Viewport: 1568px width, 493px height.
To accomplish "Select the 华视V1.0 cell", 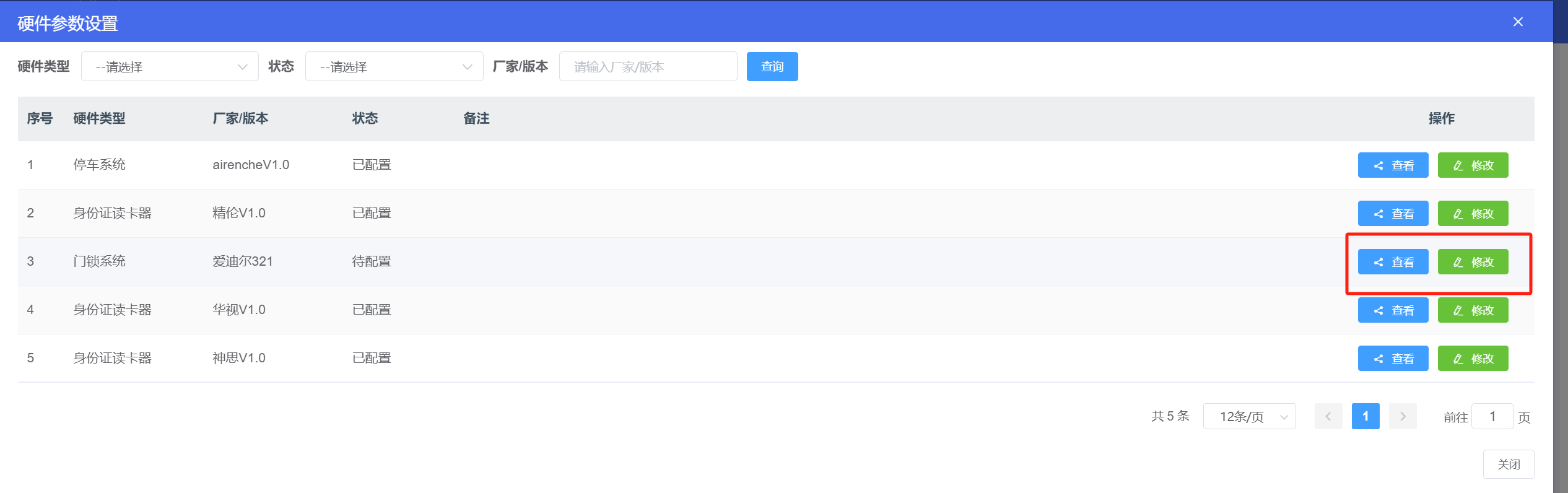I will 239,310.
